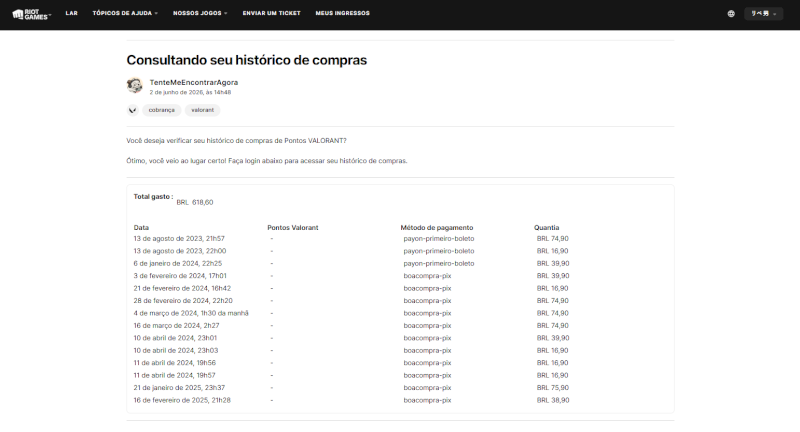Click amount BRL 38,90 for 16 de fevereiro 2025
Image resolution: width=800 pixels, height=432 pixels.
(x=553, y=400)
